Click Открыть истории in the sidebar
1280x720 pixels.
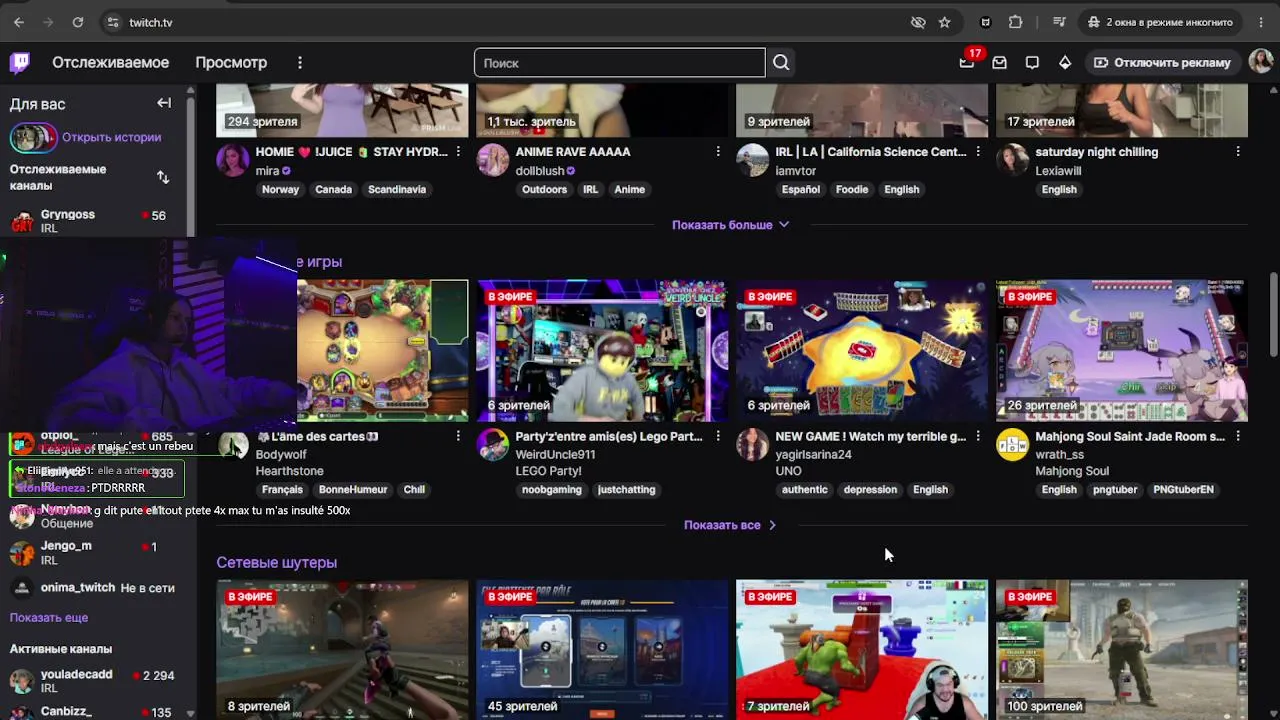click(111, 137)
